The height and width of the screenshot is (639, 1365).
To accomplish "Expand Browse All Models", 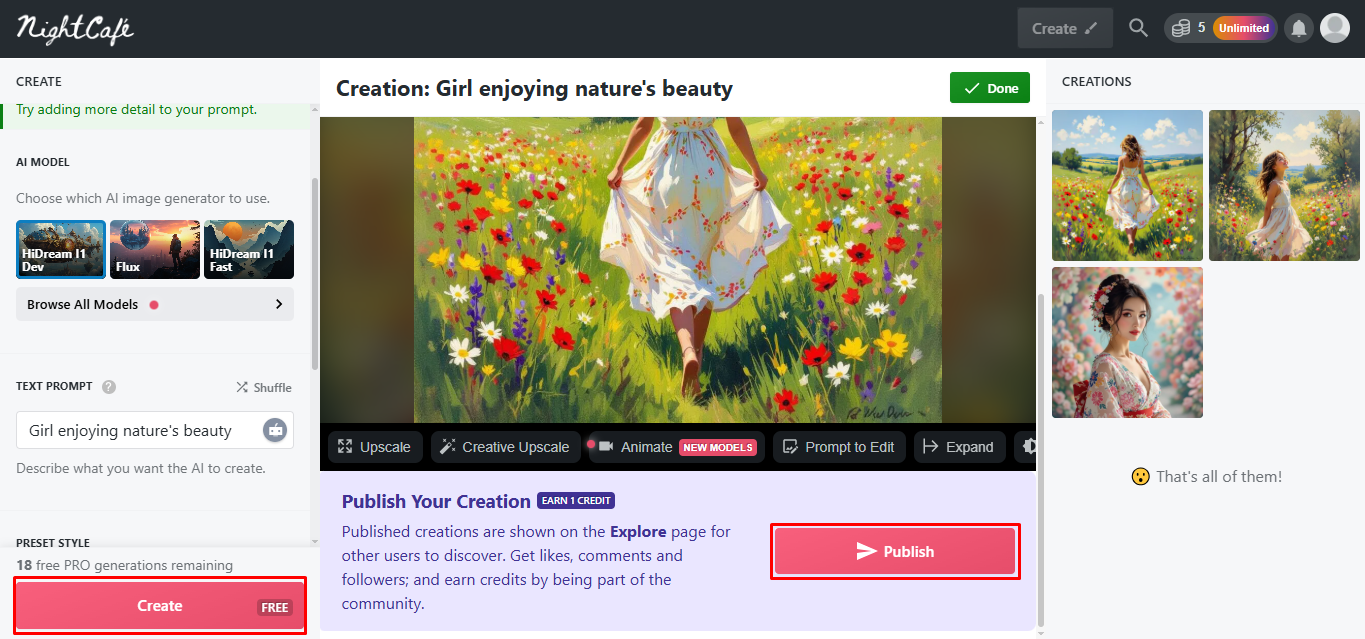I will pyautogui.click(x=154, y=303).
